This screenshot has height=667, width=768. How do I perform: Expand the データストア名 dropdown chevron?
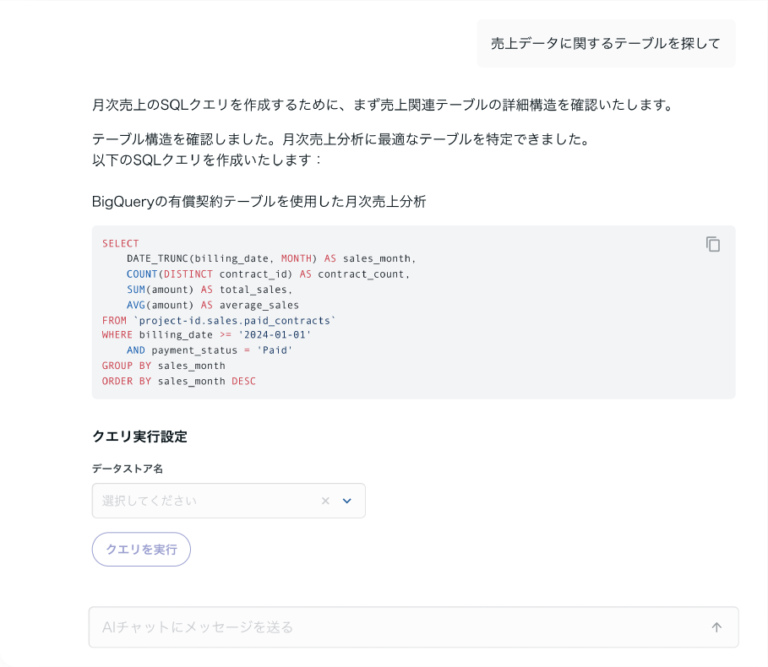(x=347, y=501)
